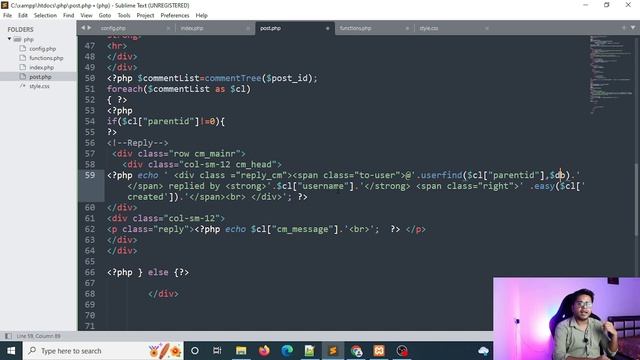
Task: Click the vertical editor scrollbar
Action: pos(637,199)
